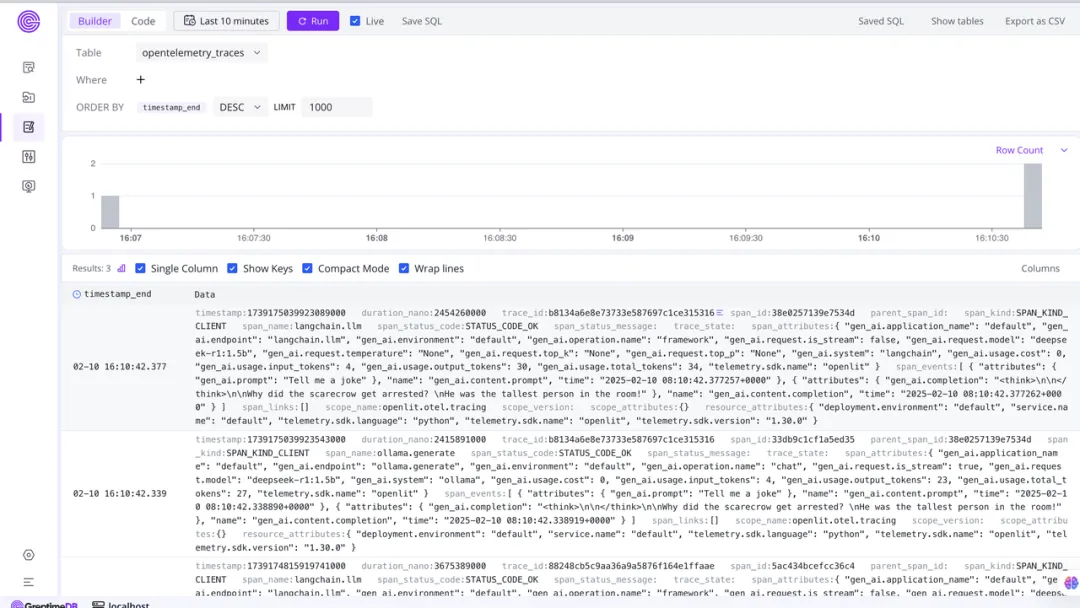
Task: Uncheck Wrap lines
Action: [x=404, y=268]
